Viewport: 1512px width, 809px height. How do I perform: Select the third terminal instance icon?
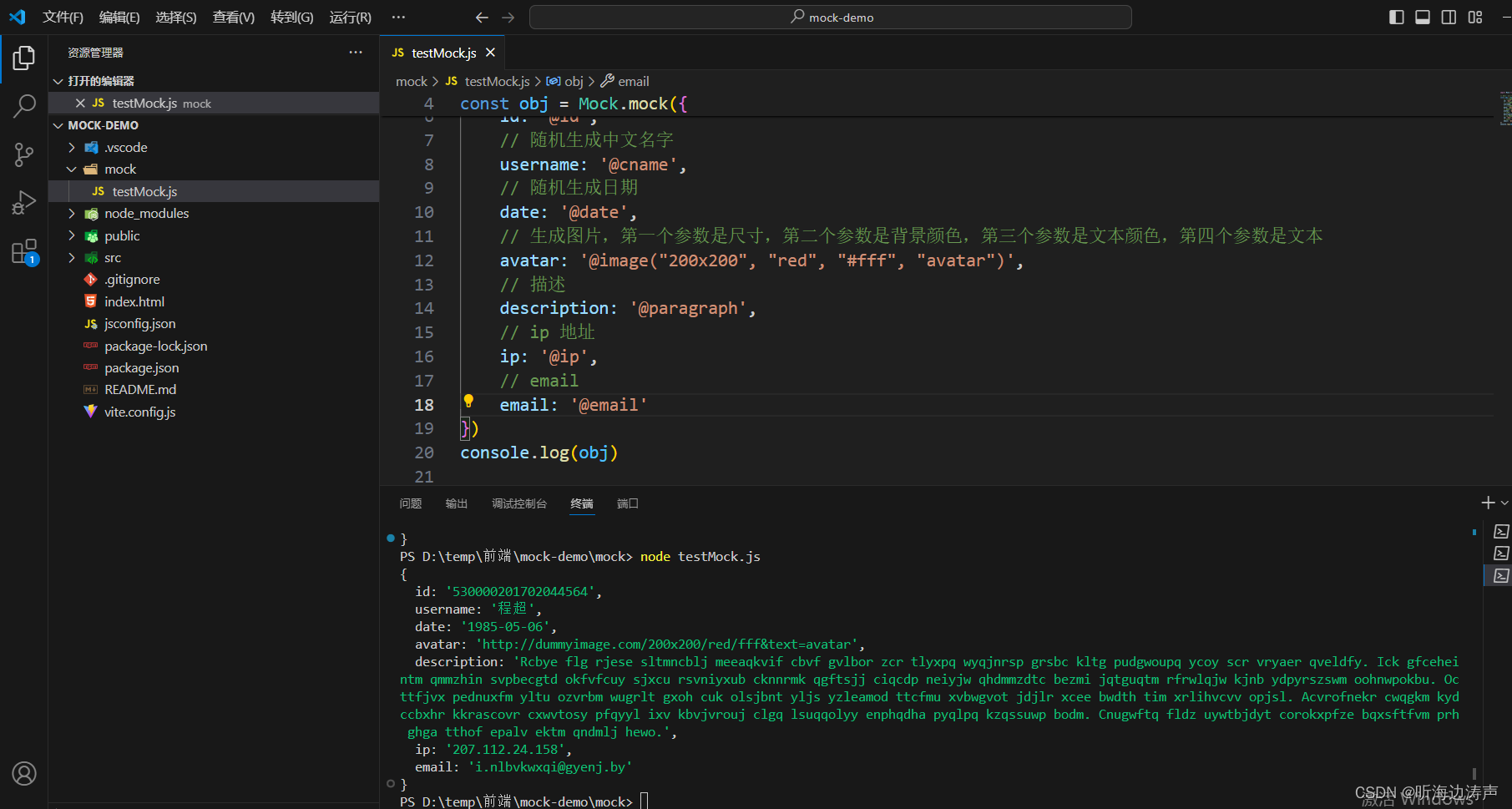tap(1501, 575)
